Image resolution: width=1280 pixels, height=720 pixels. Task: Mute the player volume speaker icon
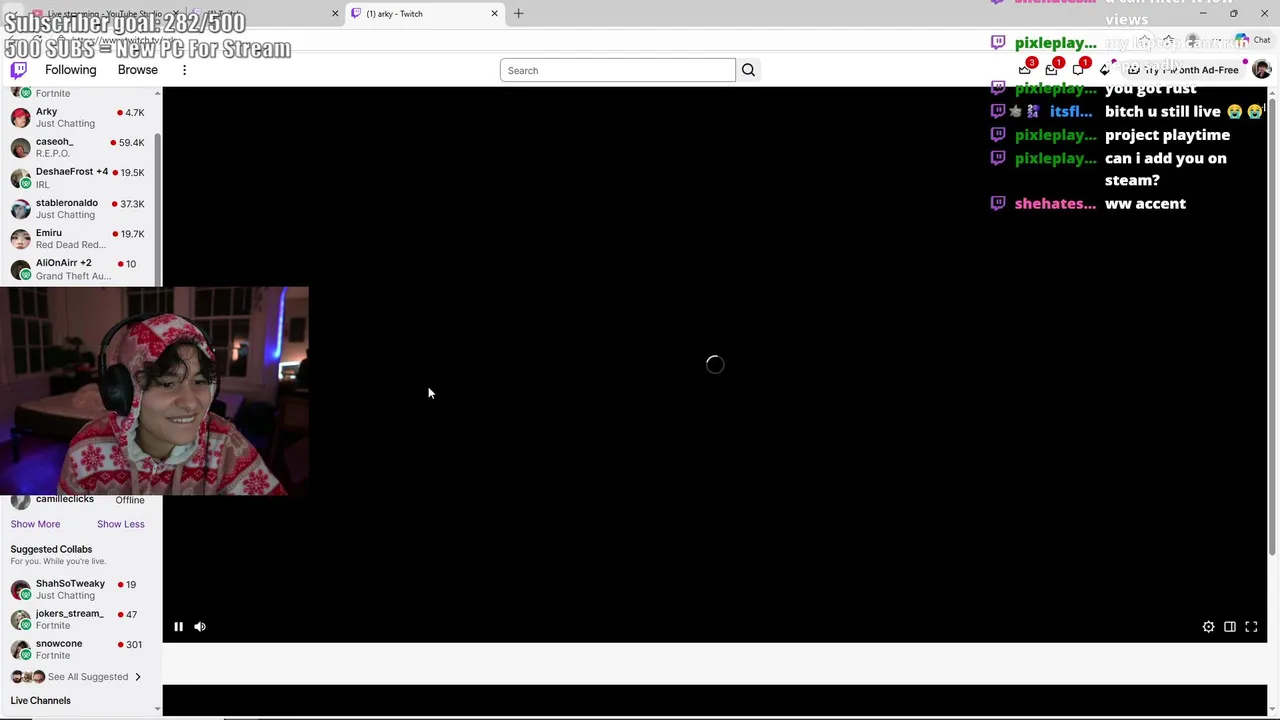[x=200, y=627]
